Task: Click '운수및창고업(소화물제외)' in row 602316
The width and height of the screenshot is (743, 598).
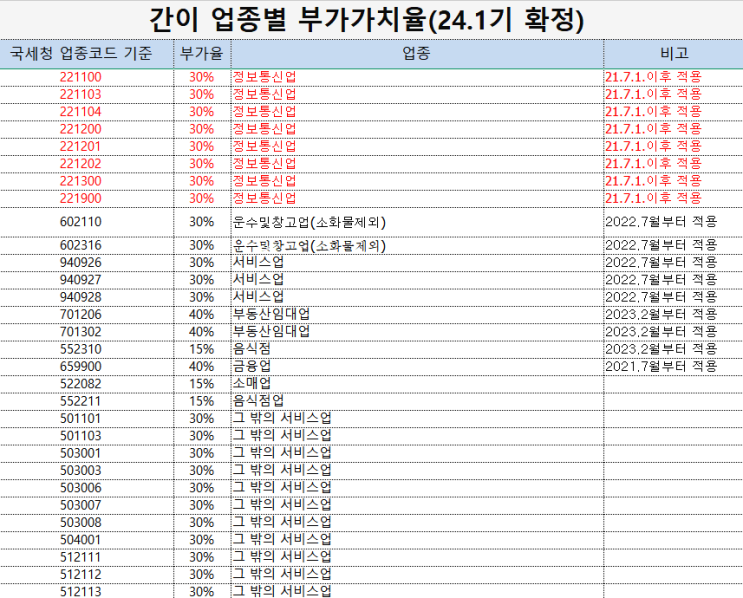Action: click(309, 245)
